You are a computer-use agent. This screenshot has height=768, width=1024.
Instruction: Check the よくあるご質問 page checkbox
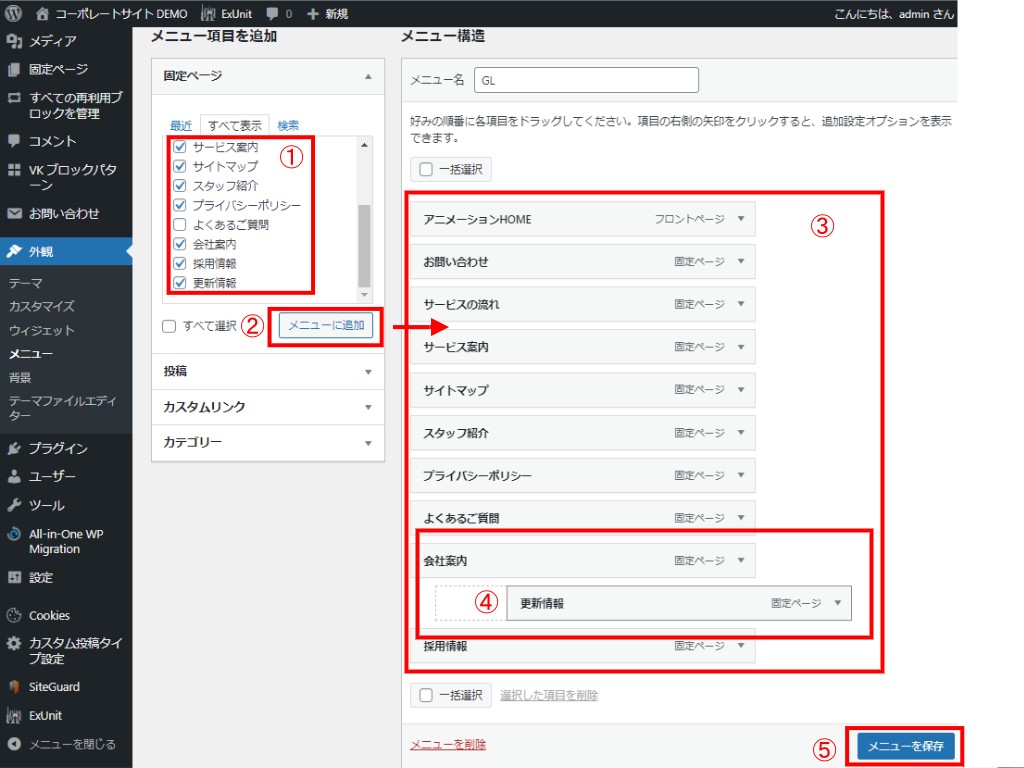coord(180,225)
